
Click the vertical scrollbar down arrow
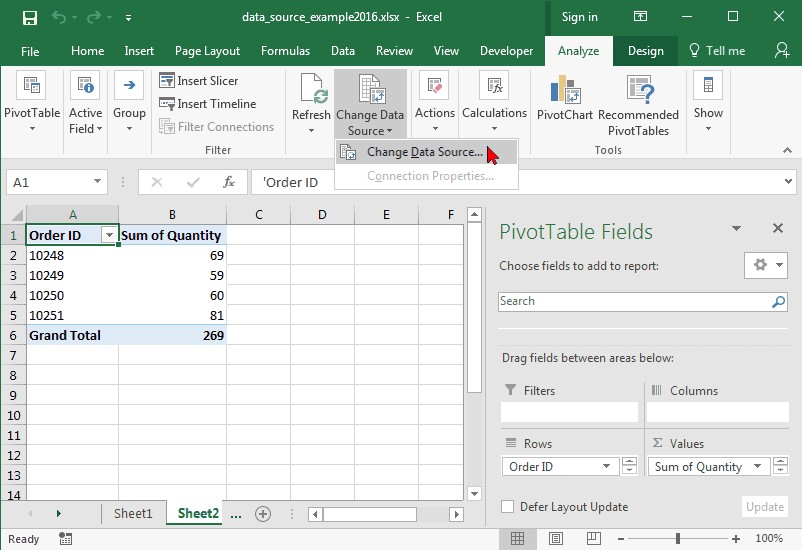pos(474,493)
